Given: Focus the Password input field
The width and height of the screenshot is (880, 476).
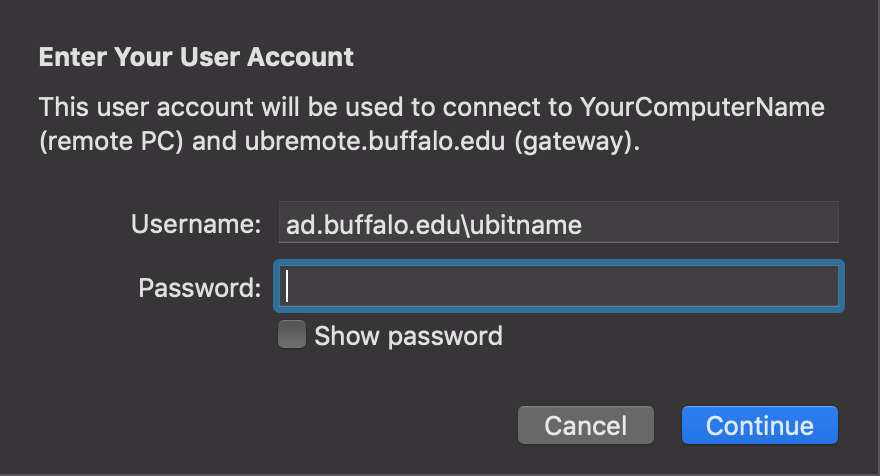Looking at the screenshot, I should (x=560, y=287).
